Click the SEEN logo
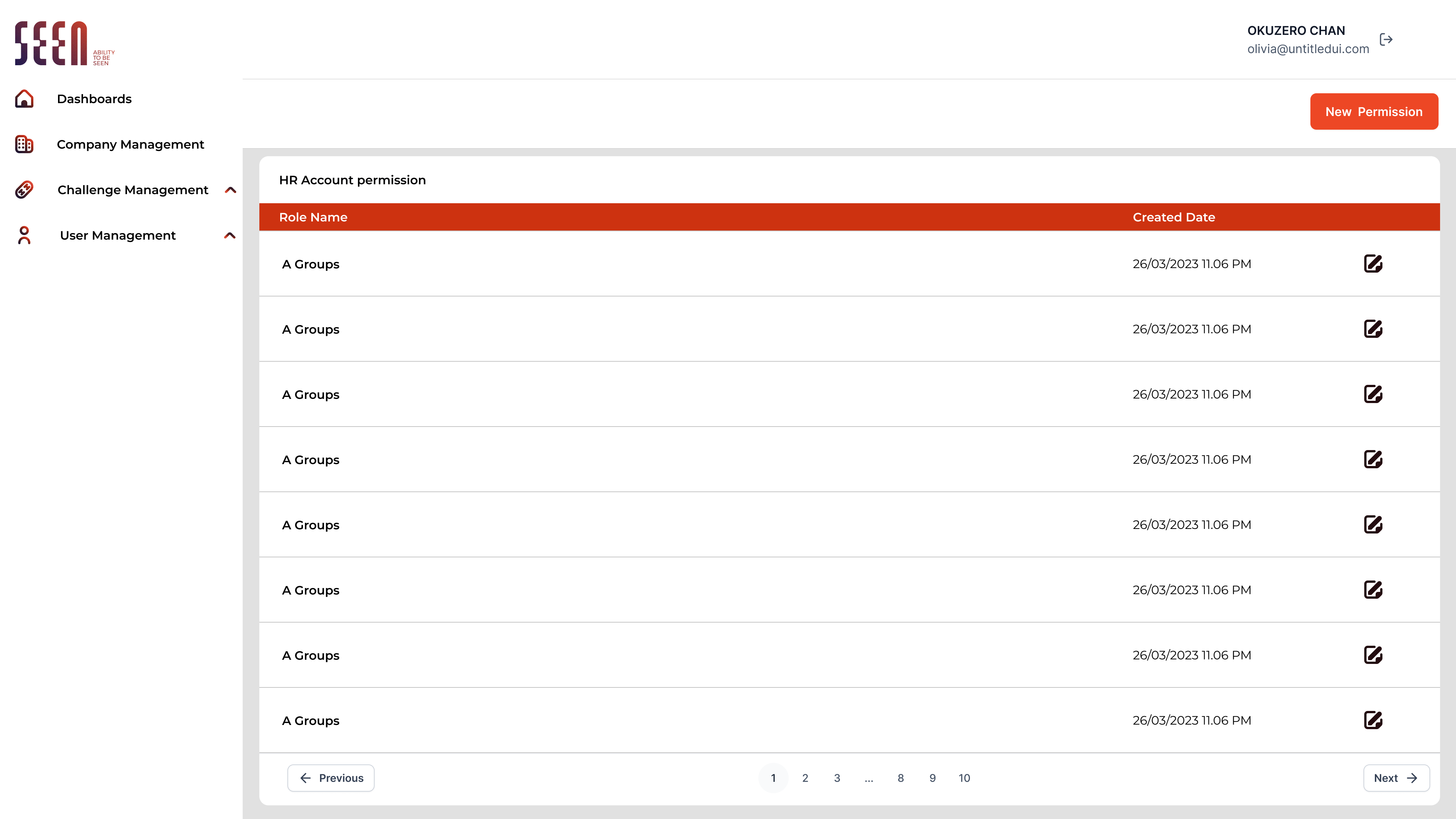Screen dimensions: 1456x819 pos(64,43)
